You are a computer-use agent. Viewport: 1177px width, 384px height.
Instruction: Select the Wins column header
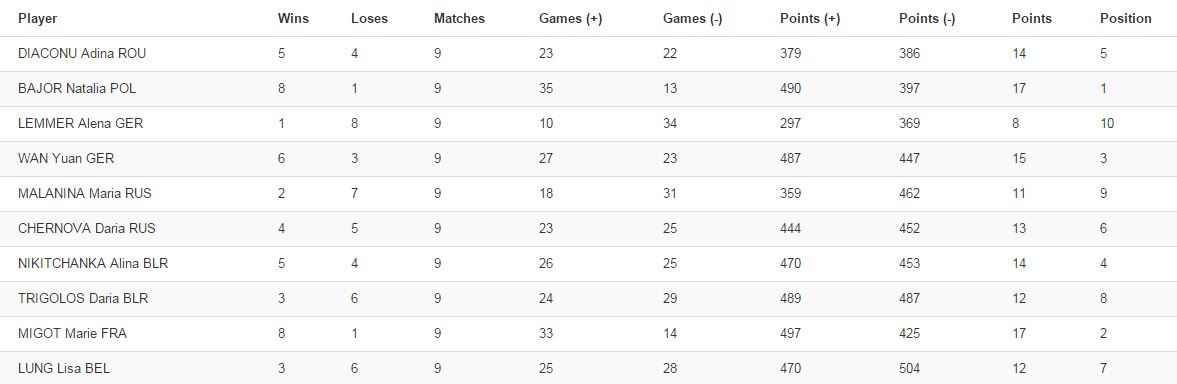[293, 19]
